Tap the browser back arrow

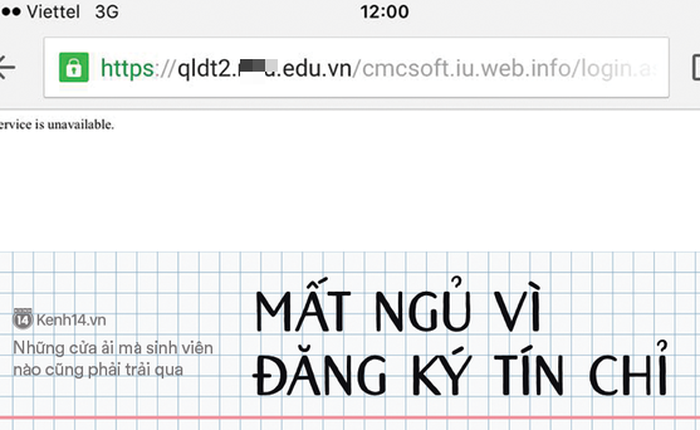(7, 67)
